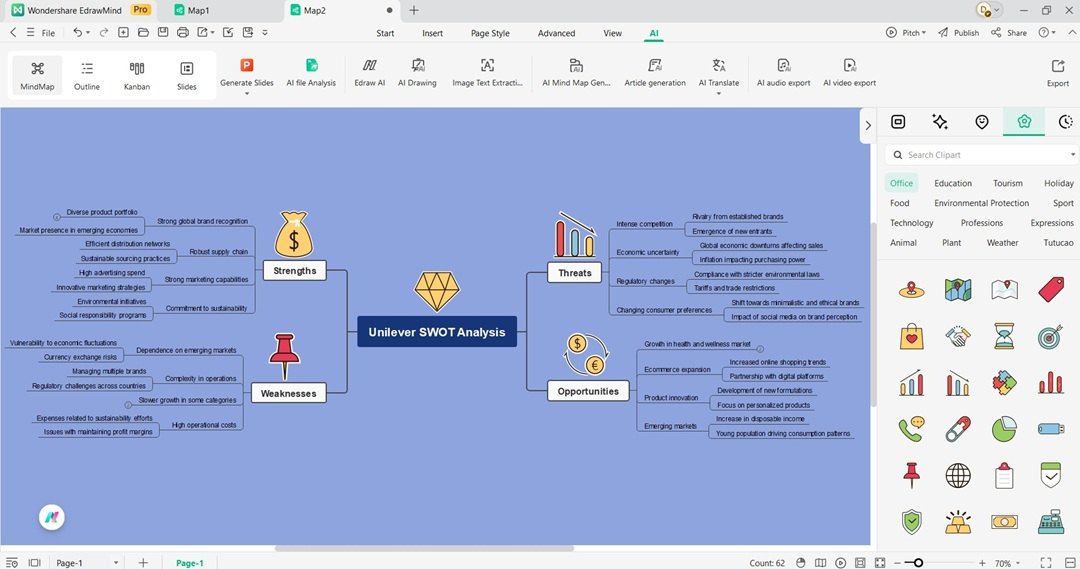
Task: Open the Page Style ribbon tab
Action: pos(490,33)
